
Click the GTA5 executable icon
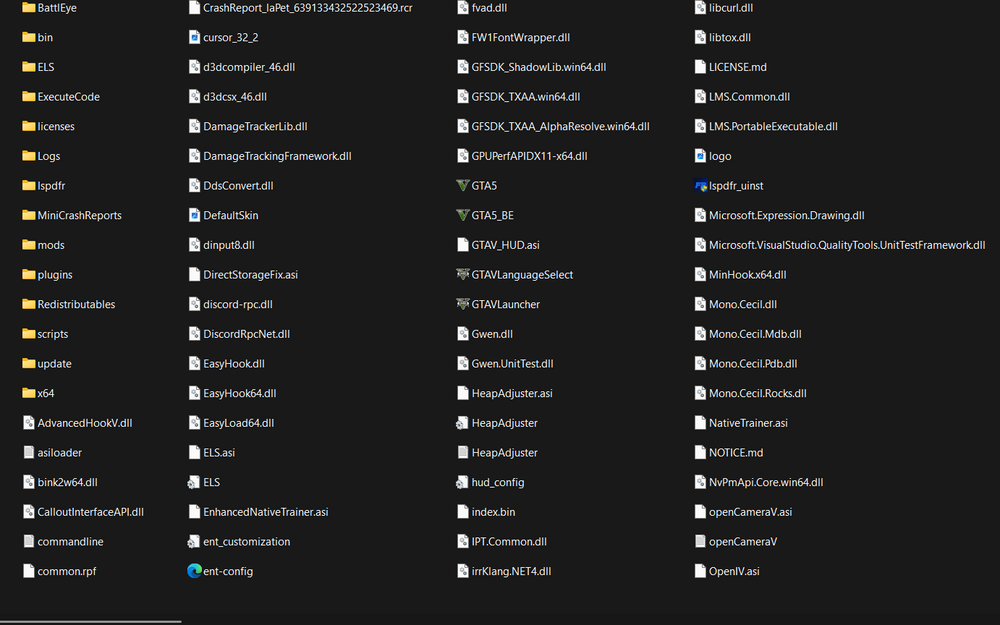tap(463, 186)
